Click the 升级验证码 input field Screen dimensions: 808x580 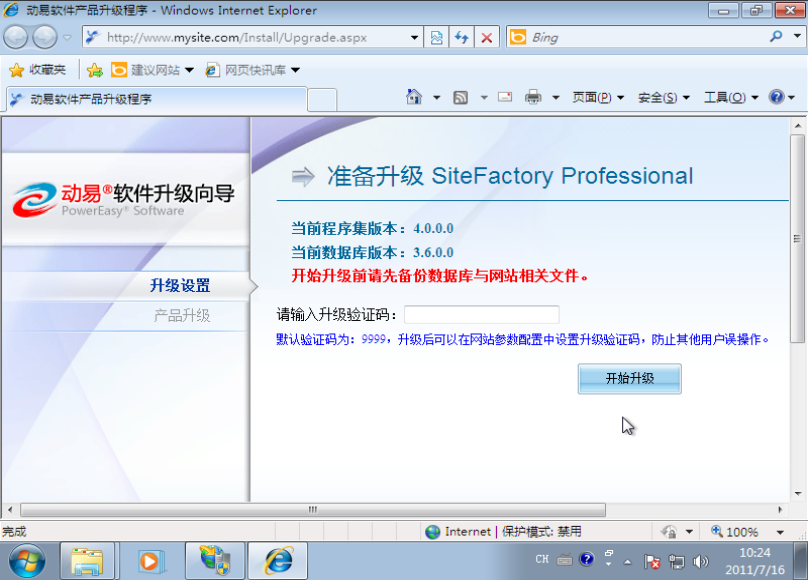tap(481, 315)
